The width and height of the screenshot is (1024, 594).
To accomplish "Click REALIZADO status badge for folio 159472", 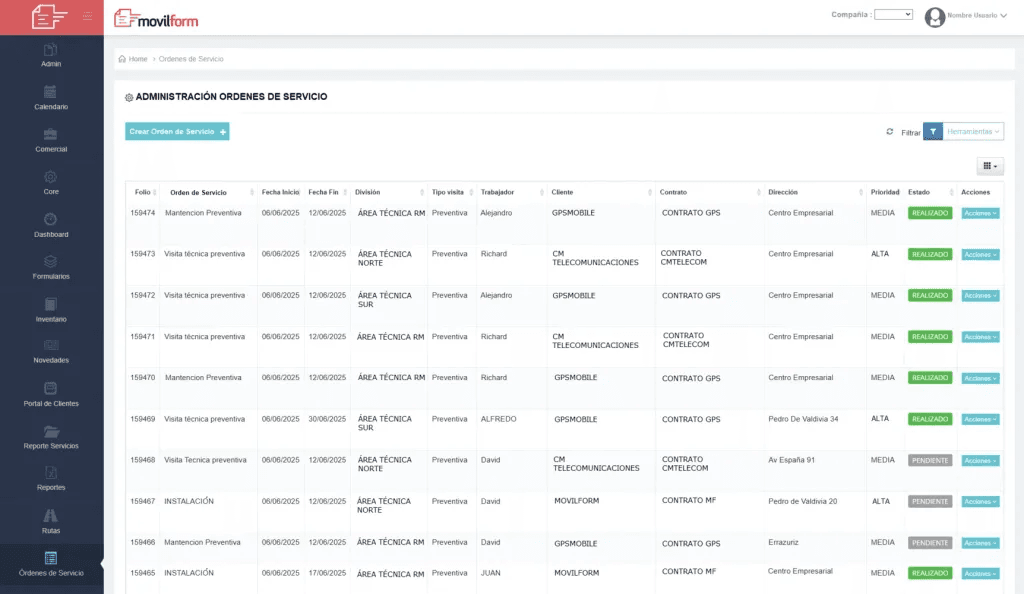I will pos(930,296).
